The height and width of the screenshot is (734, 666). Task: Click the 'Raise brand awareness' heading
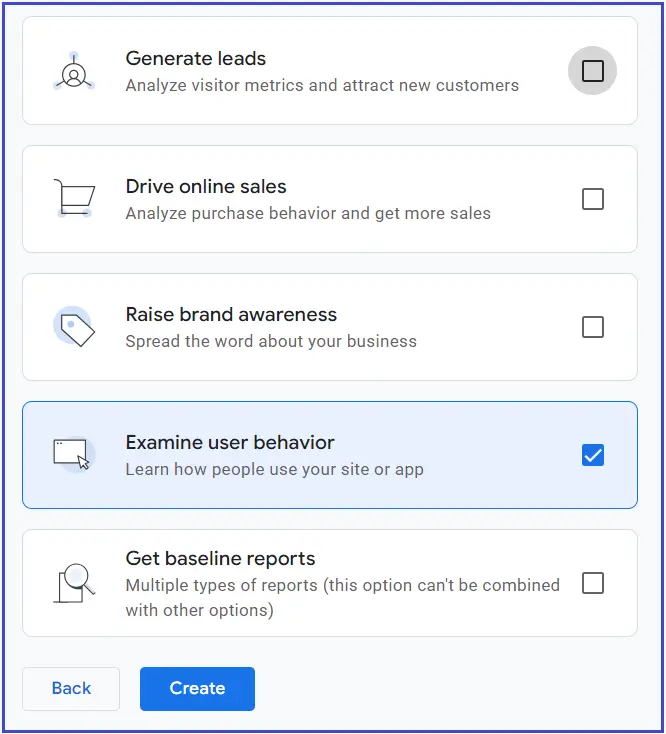231,315
